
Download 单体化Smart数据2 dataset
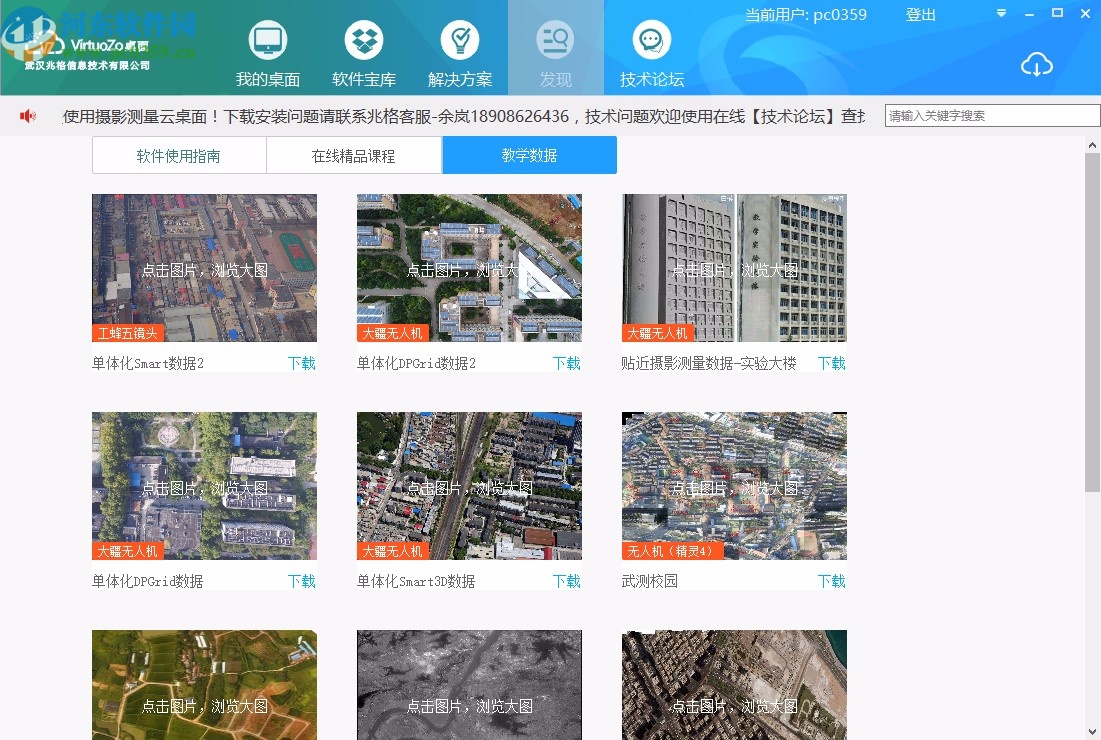(x=302, y=364)
